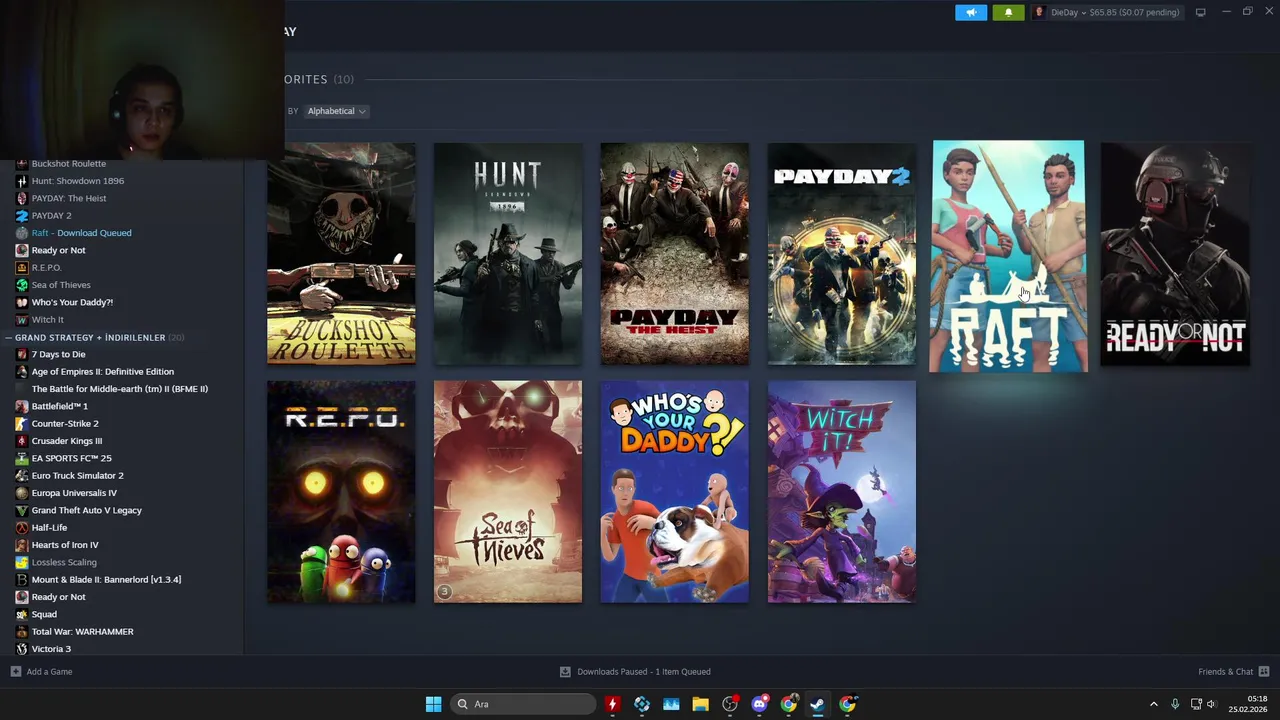1280x720 pixels.
Task: Click the taskbar Ara search box
Action: click(x=522, y=704)
